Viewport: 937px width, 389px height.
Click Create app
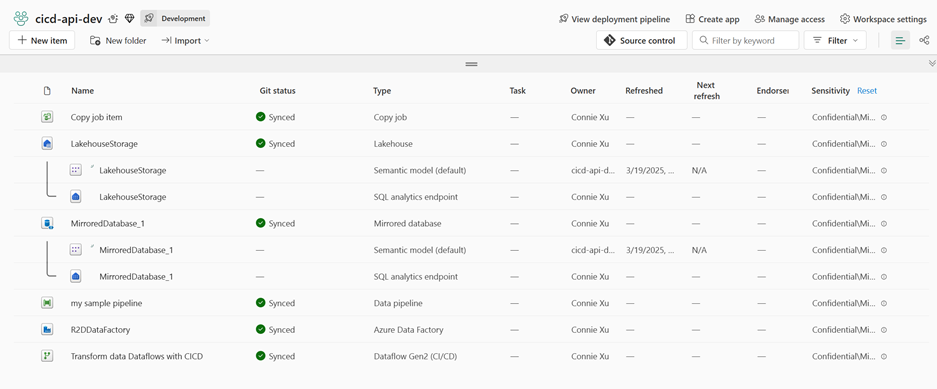[712, 19]
